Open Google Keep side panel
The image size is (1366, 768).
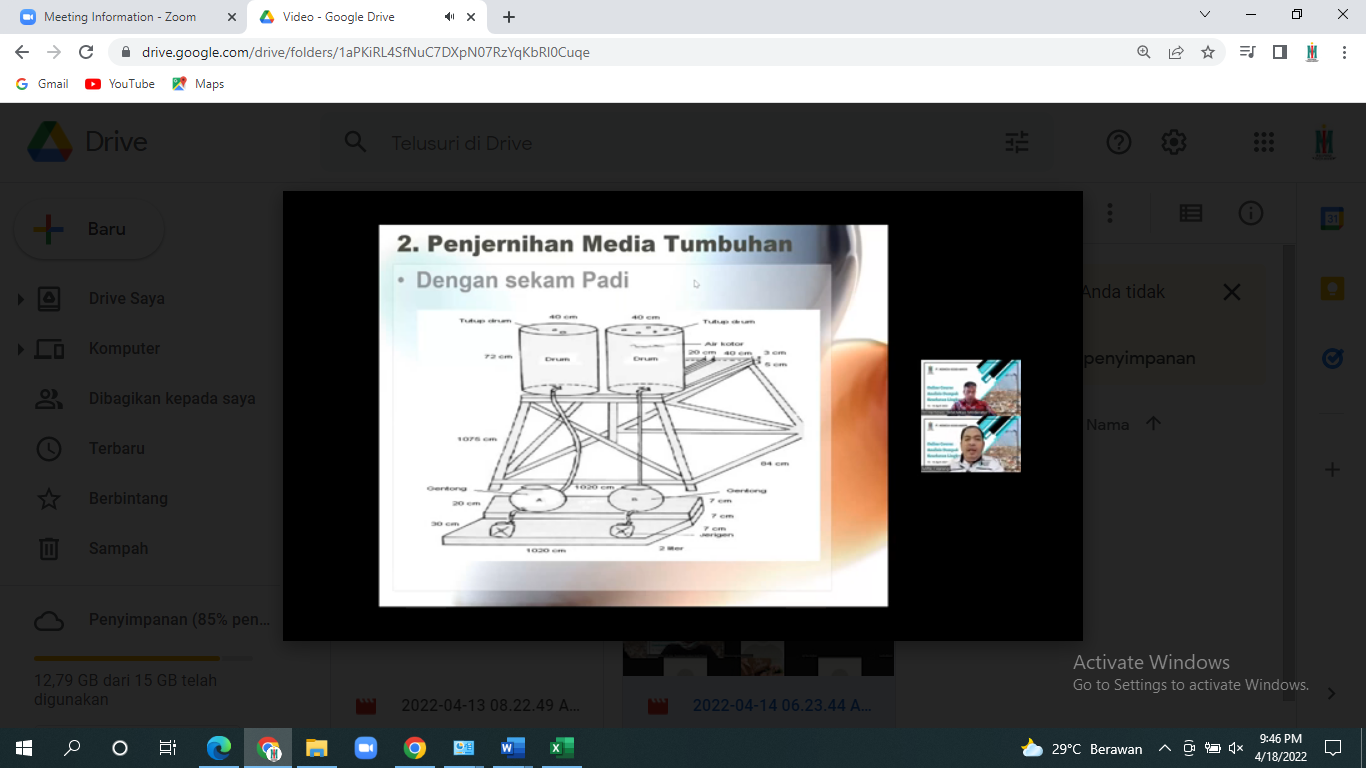coord(1332,289)
